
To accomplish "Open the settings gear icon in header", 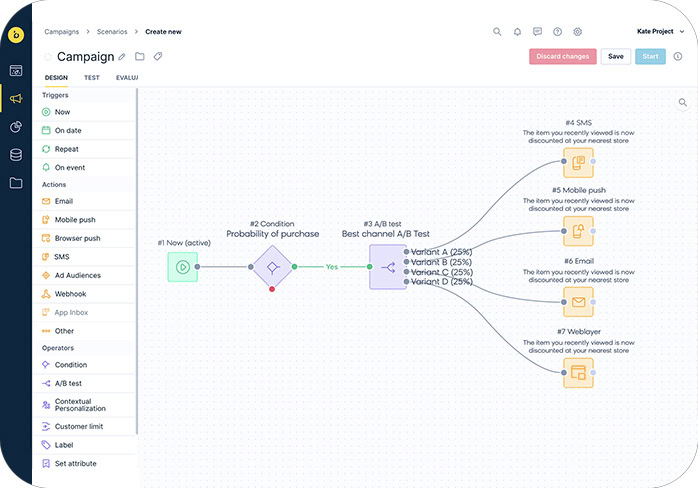I will [x=577, y=32].
